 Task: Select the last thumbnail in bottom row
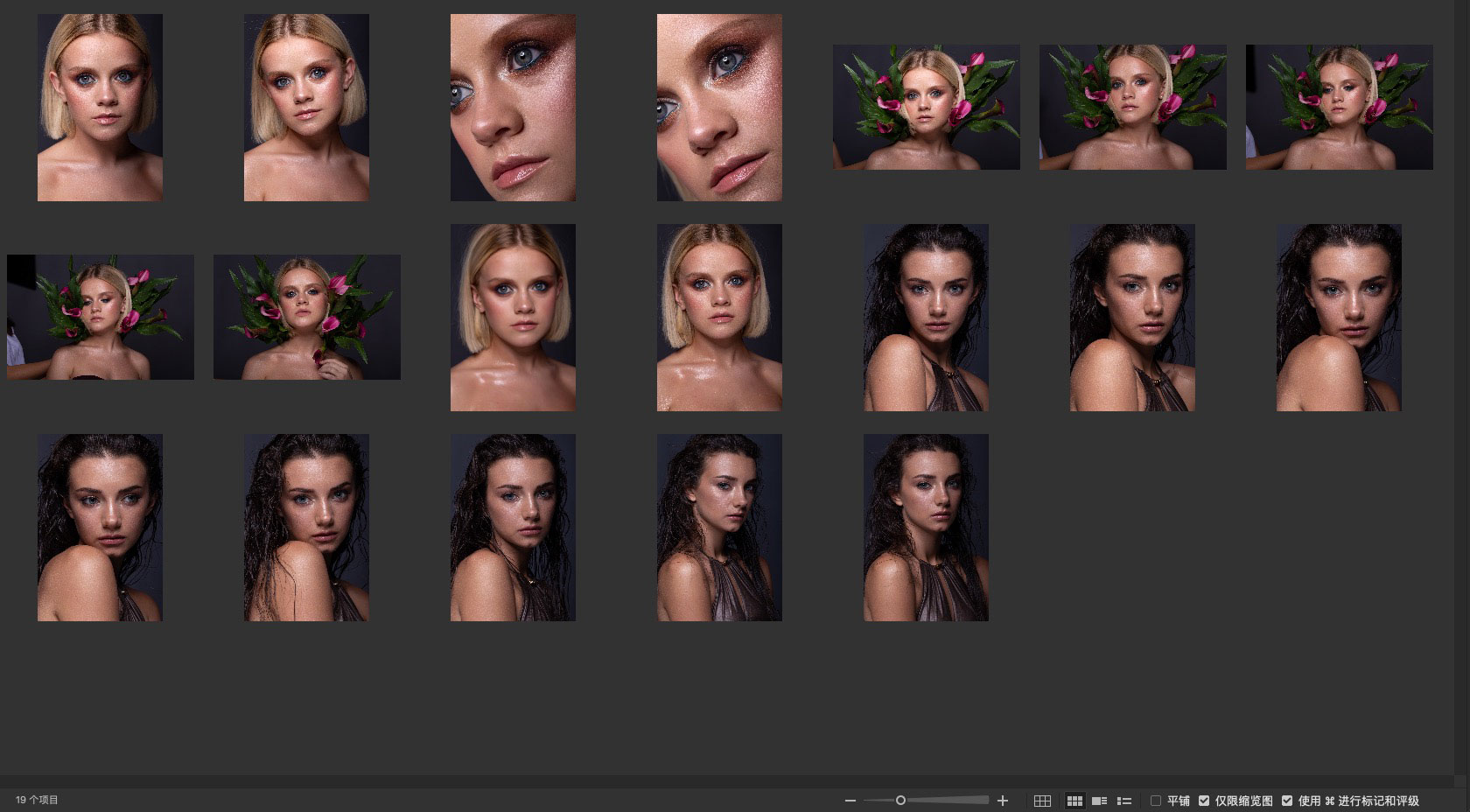[926, 528]
